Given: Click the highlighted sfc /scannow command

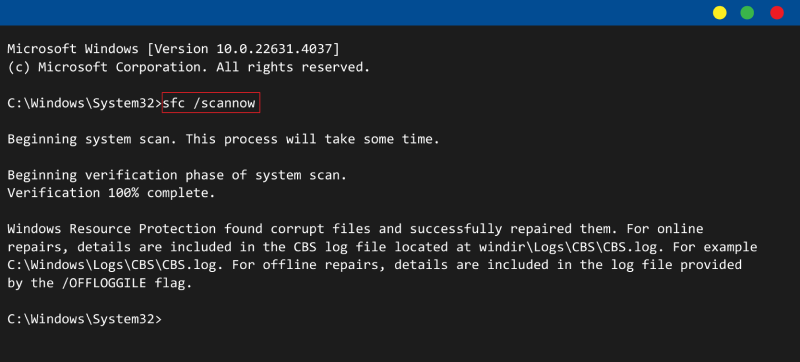Looking at the screenshot, I should pos(211,102).
